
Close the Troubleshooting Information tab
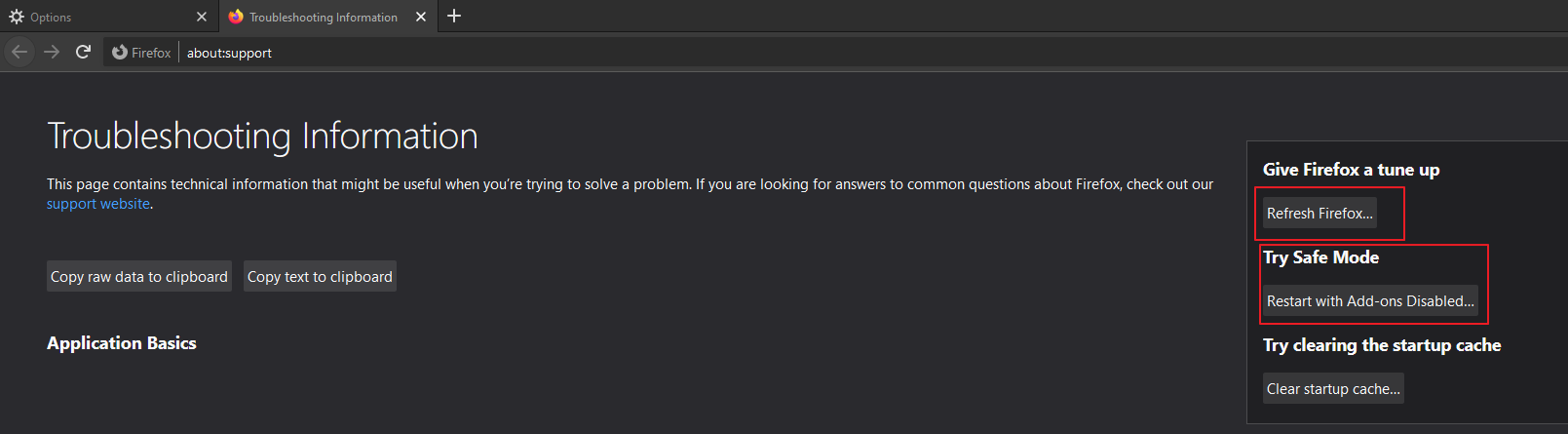point(421,17)
